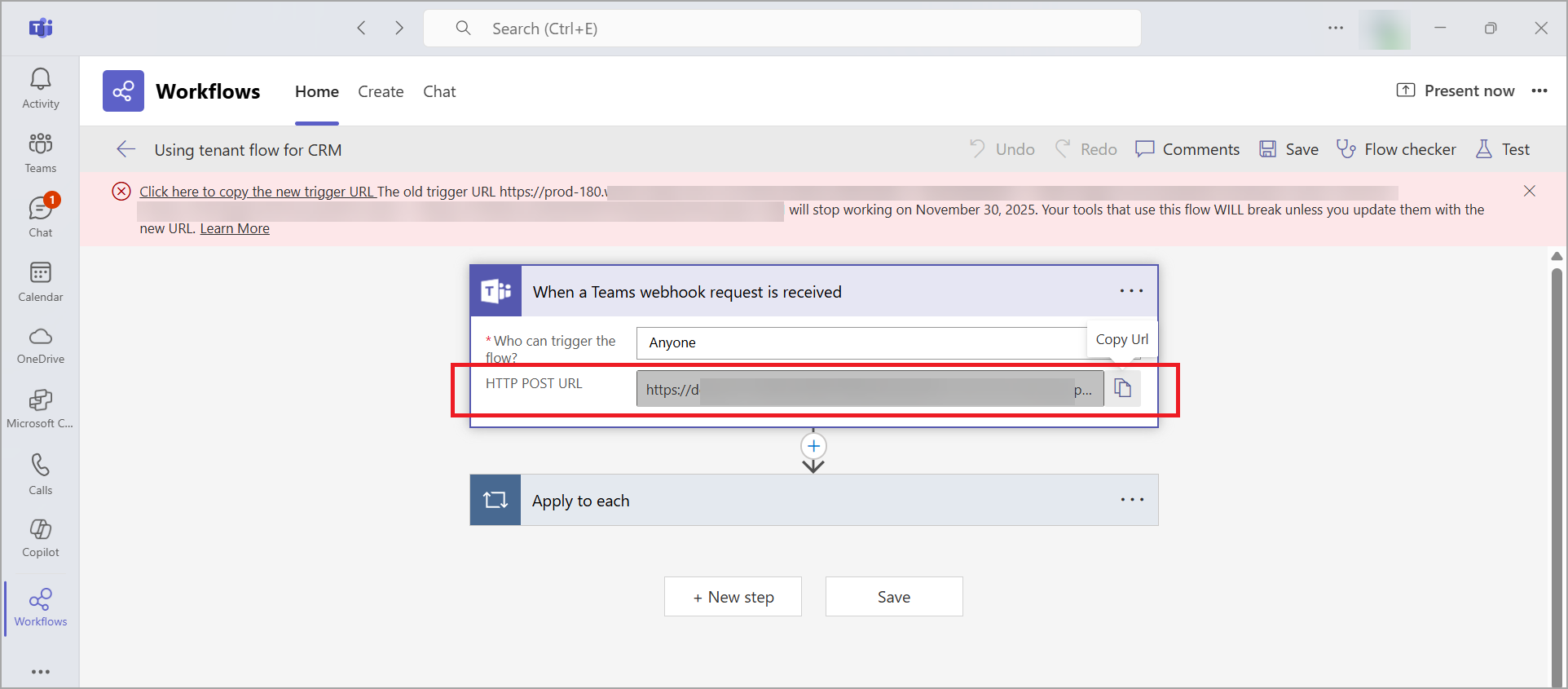Collapse the Teams webhook trigger card header
Viewport: 1568px width, 689px height.
[815, 291]
